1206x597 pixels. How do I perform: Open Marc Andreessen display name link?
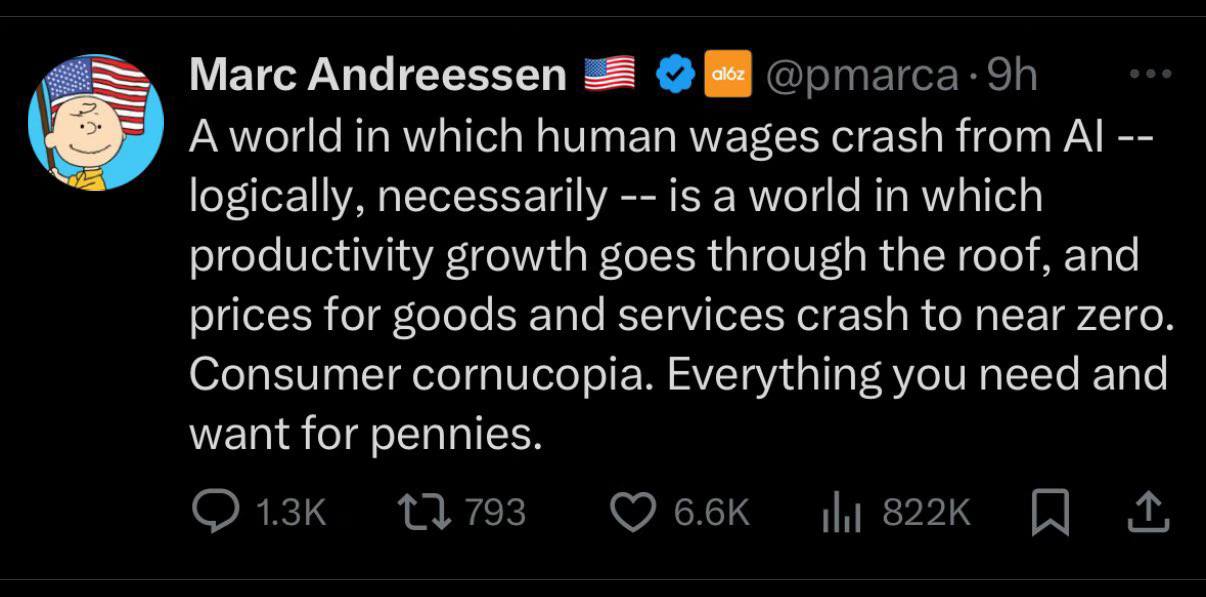tap(378, 76)
